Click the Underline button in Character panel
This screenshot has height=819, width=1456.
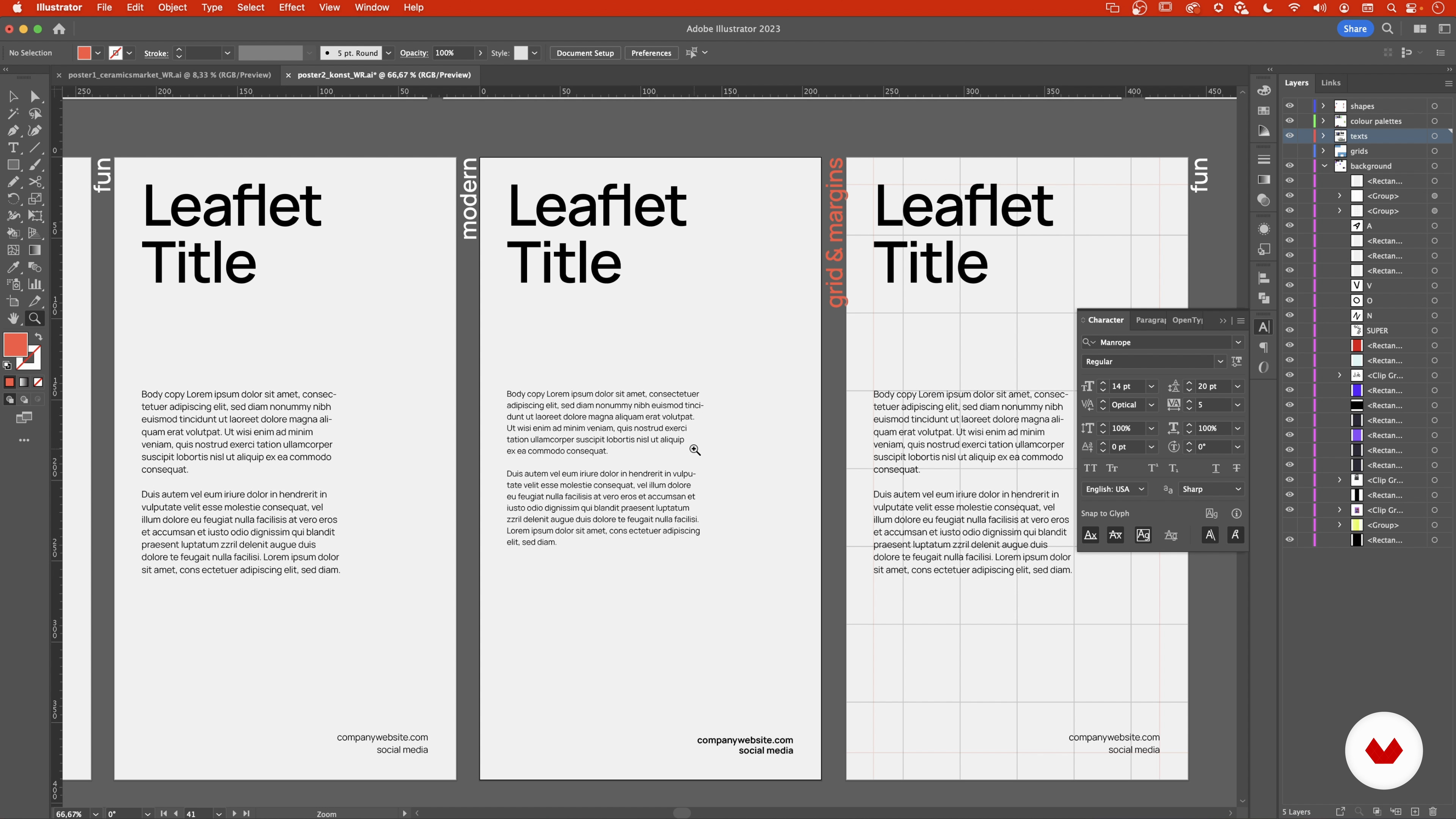1215,468
